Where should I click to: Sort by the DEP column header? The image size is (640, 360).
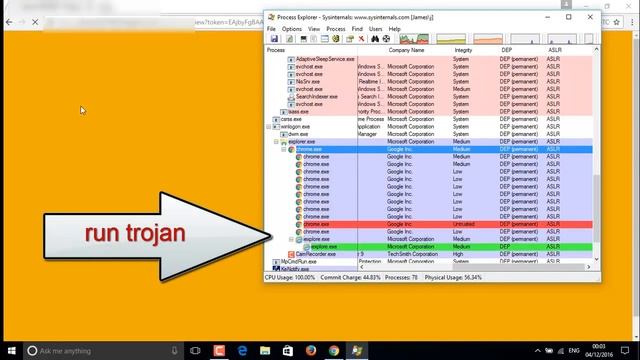[507, 50]
